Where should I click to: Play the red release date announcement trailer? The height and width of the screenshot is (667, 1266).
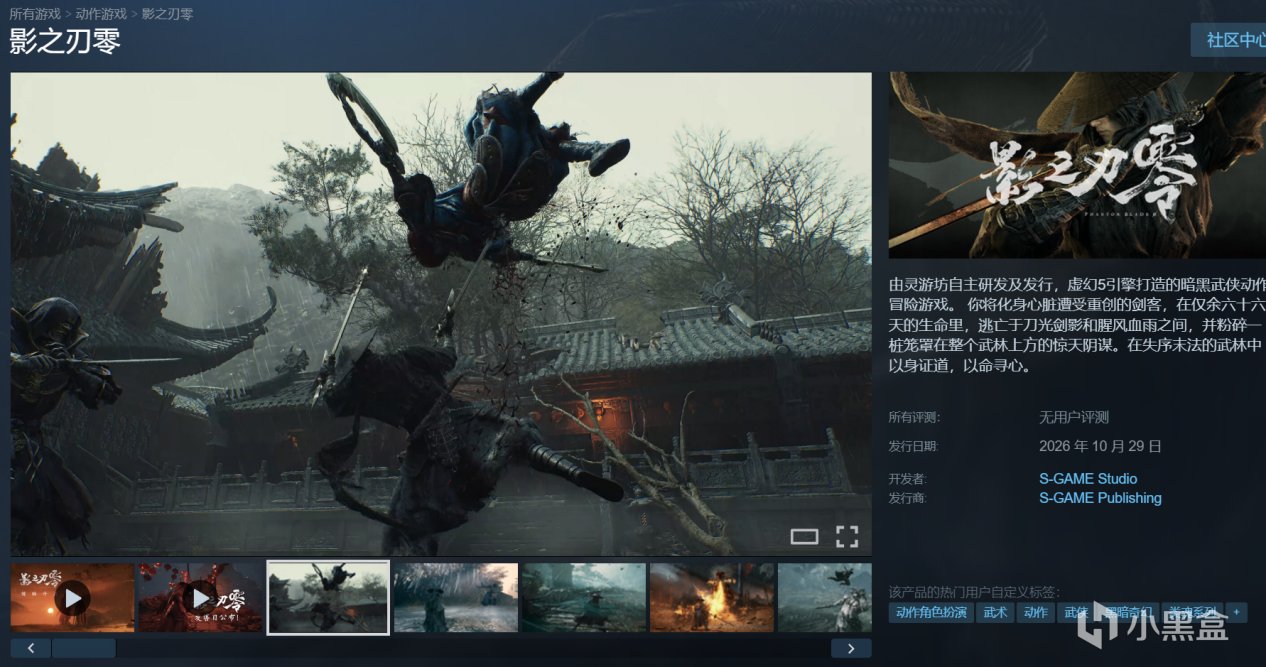[200, 597]
